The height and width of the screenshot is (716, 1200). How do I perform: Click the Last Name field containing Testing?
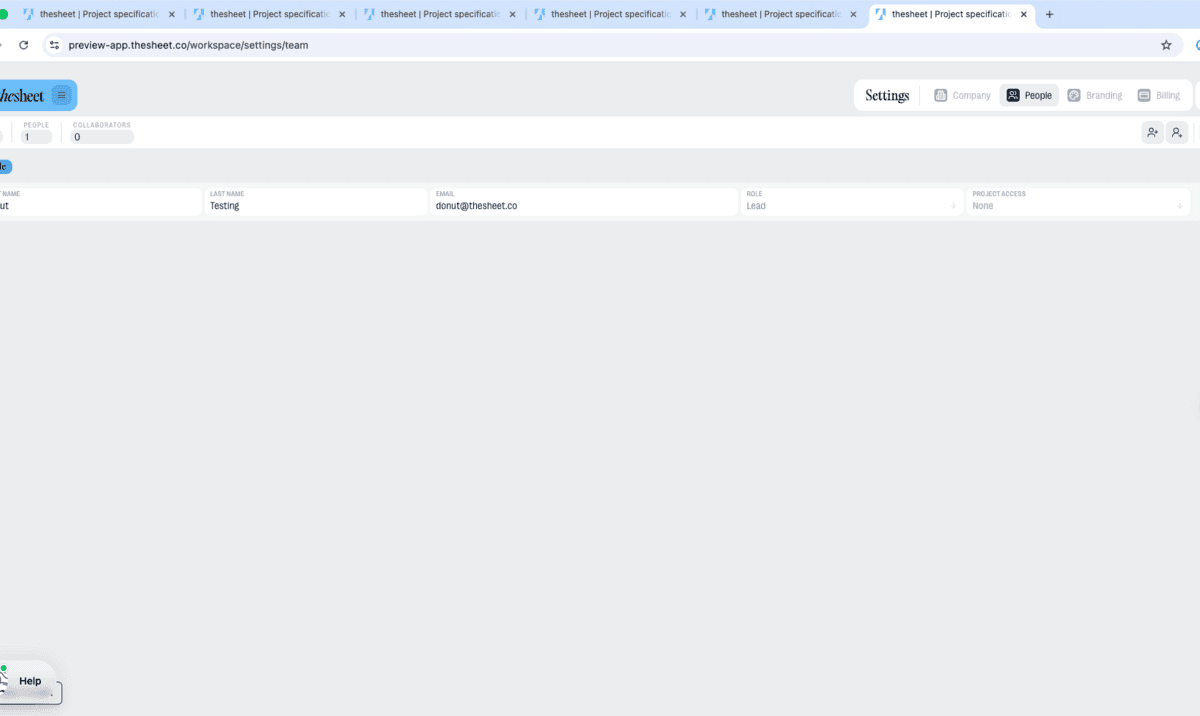[316, 202]
